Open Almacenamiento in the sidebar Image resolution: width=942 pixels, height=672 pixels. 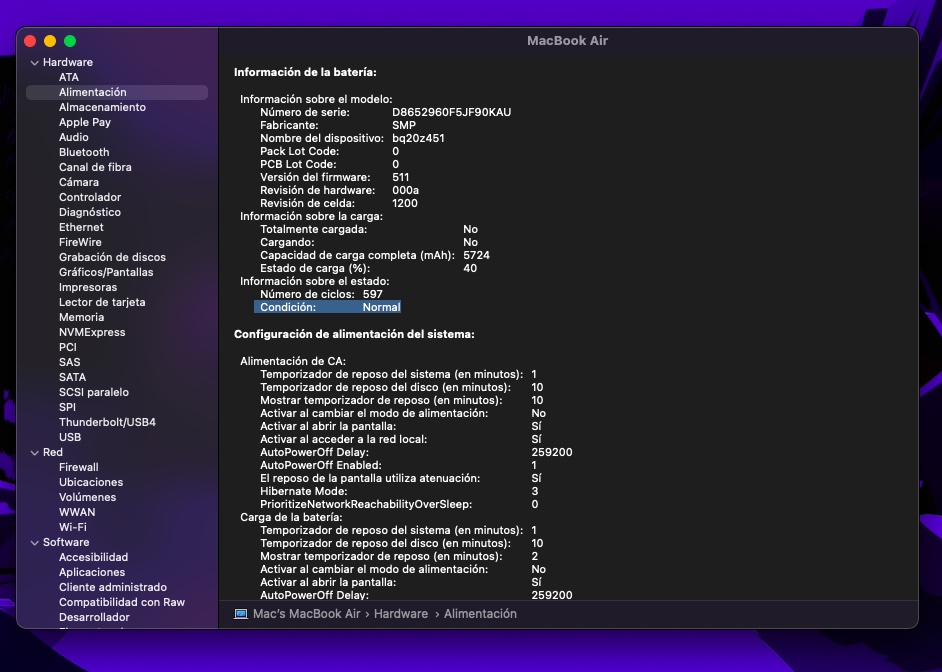coord(102,107)
